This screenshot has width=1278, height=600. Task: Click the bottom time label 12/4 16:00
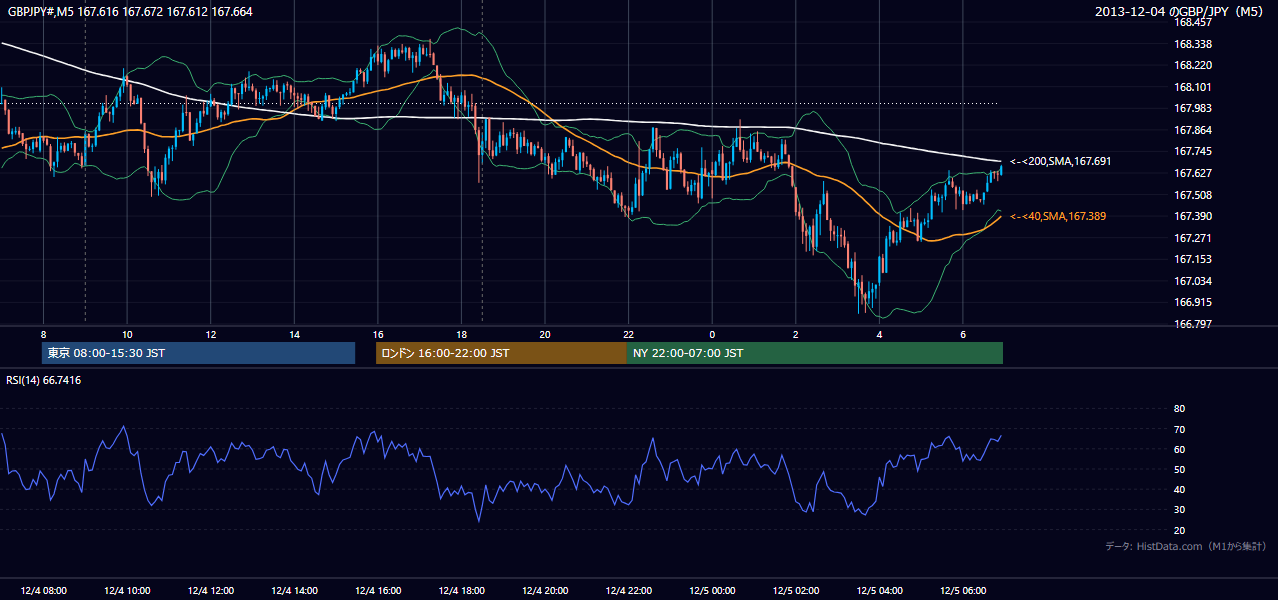(378, 591)
